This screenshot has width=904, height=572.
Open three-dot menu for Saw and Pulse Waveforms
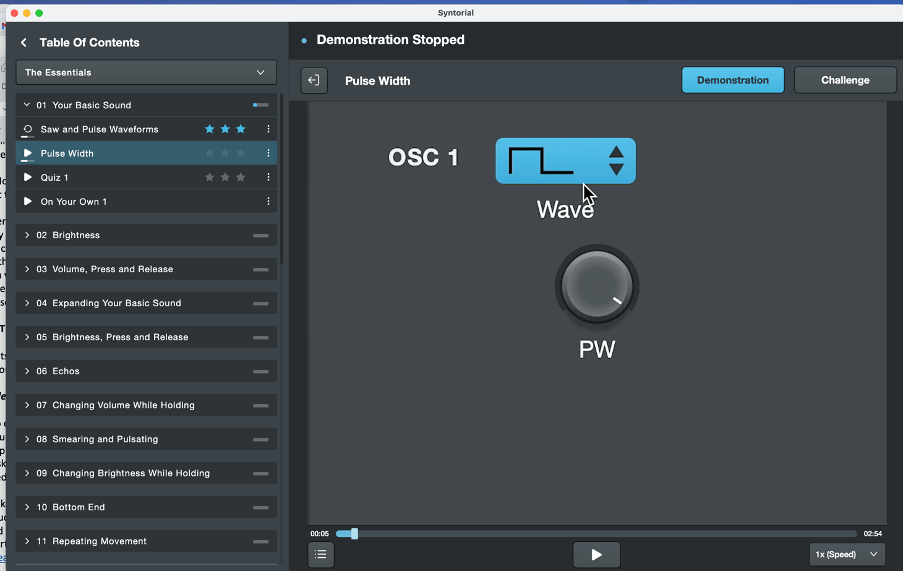268,130
